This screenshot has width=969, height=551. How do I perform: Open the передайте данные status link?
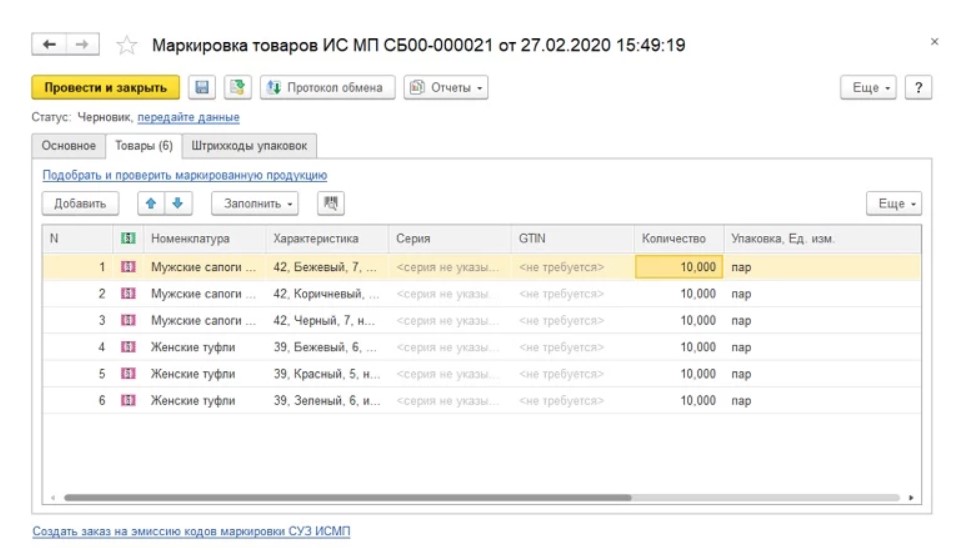coord(188,118)
